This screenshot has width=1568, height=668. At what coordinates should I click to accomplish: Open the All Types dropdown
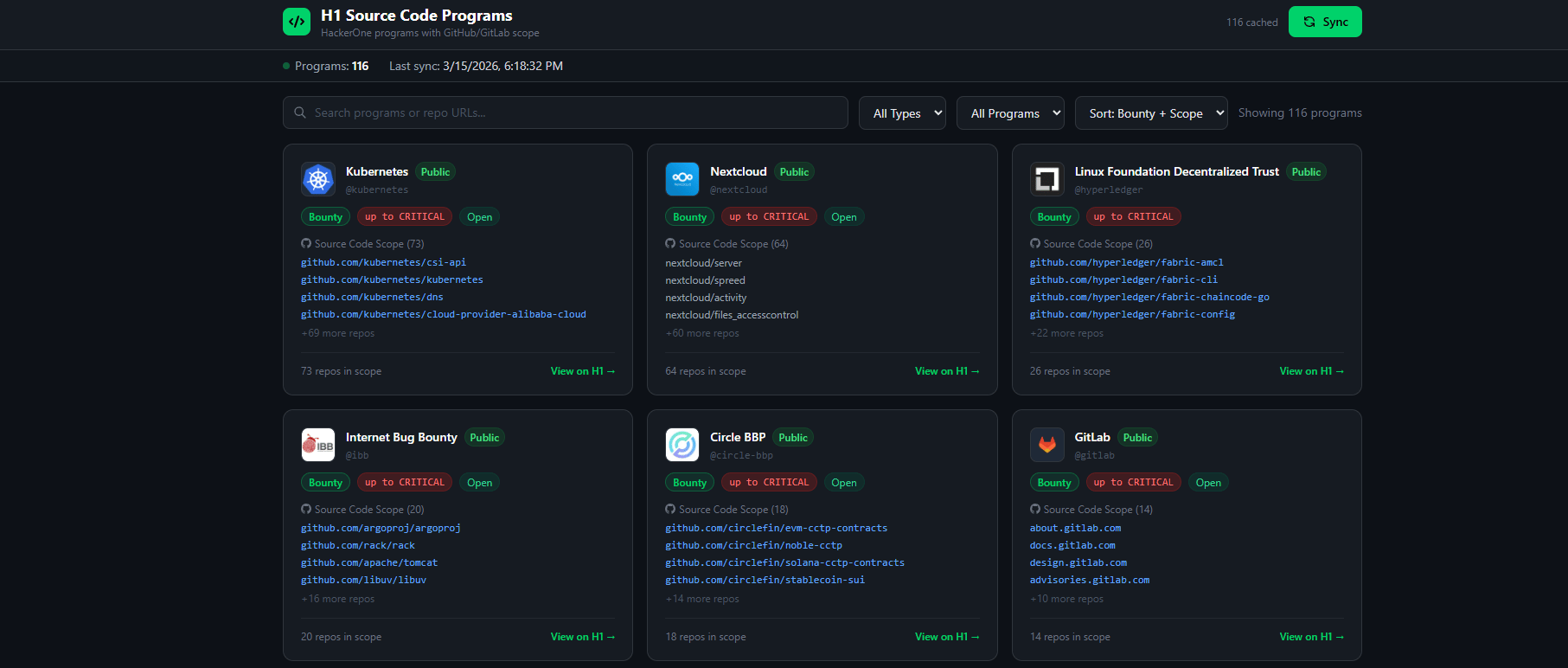[x=902, y=113]
